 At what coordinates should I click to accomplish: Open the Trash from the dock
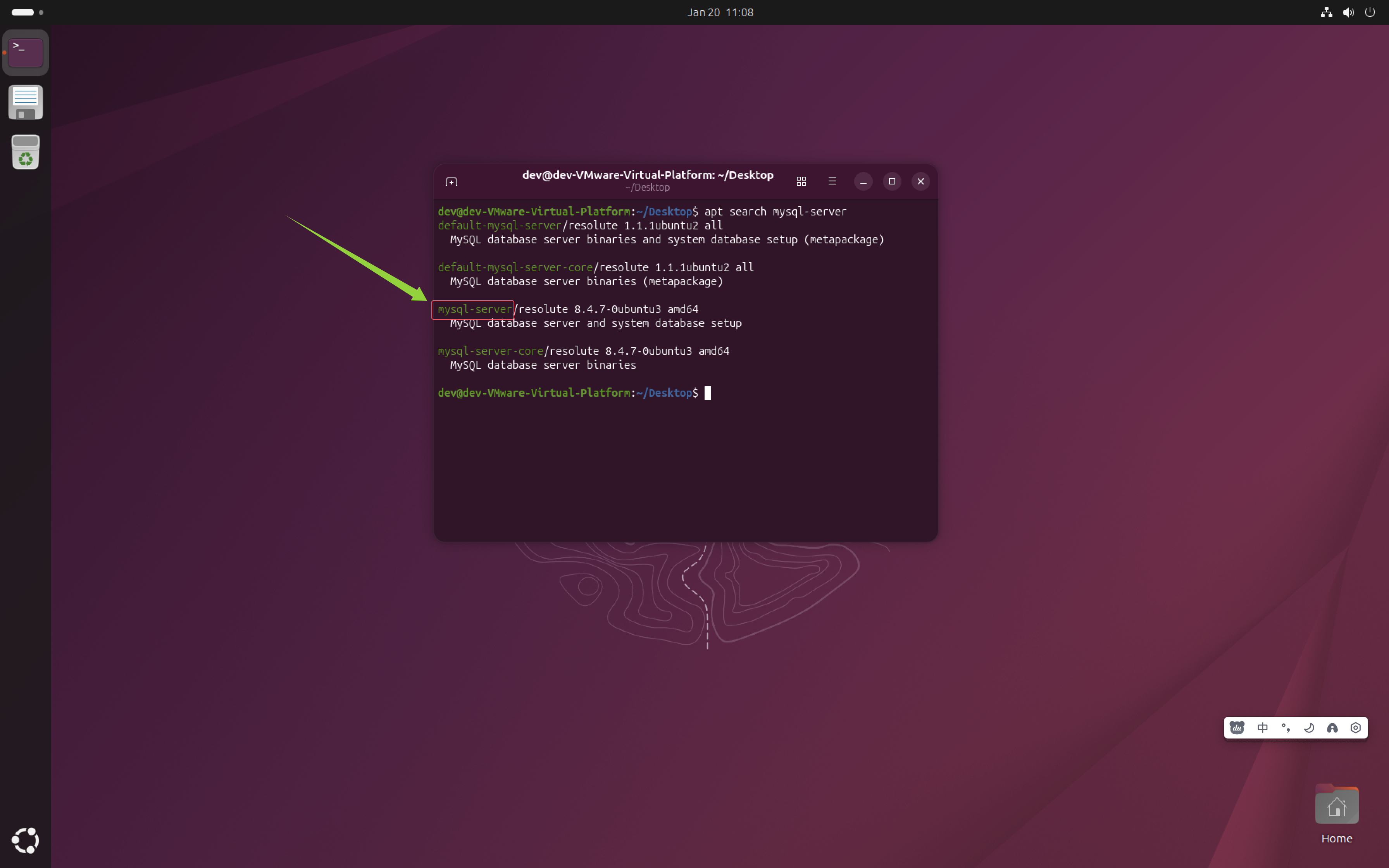(x=25, y=152)
